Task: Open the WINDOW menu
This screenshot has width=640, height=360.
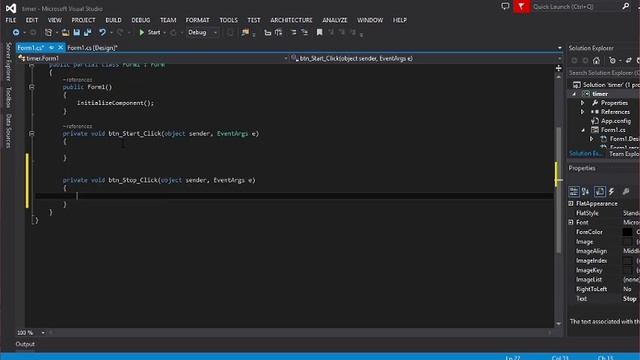Action: pos(370,20)
